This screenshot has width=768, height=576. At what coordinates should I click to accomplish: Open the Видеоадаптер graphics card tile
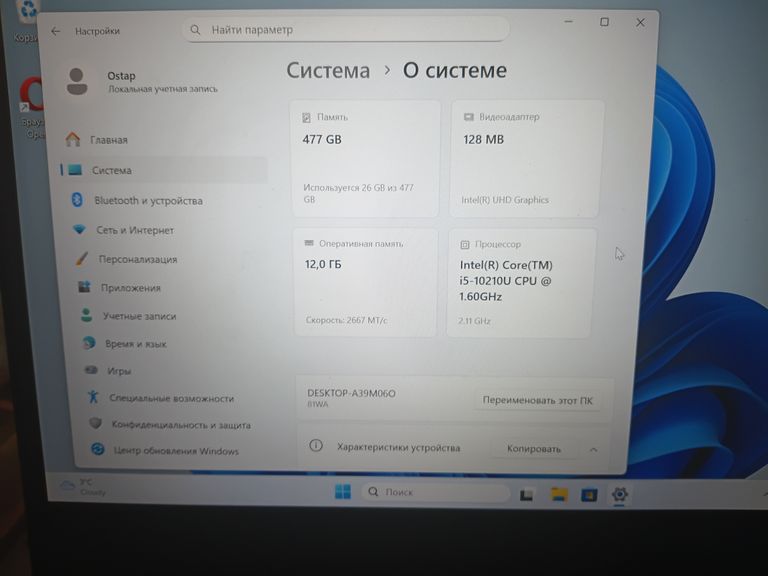pos(527,159)
